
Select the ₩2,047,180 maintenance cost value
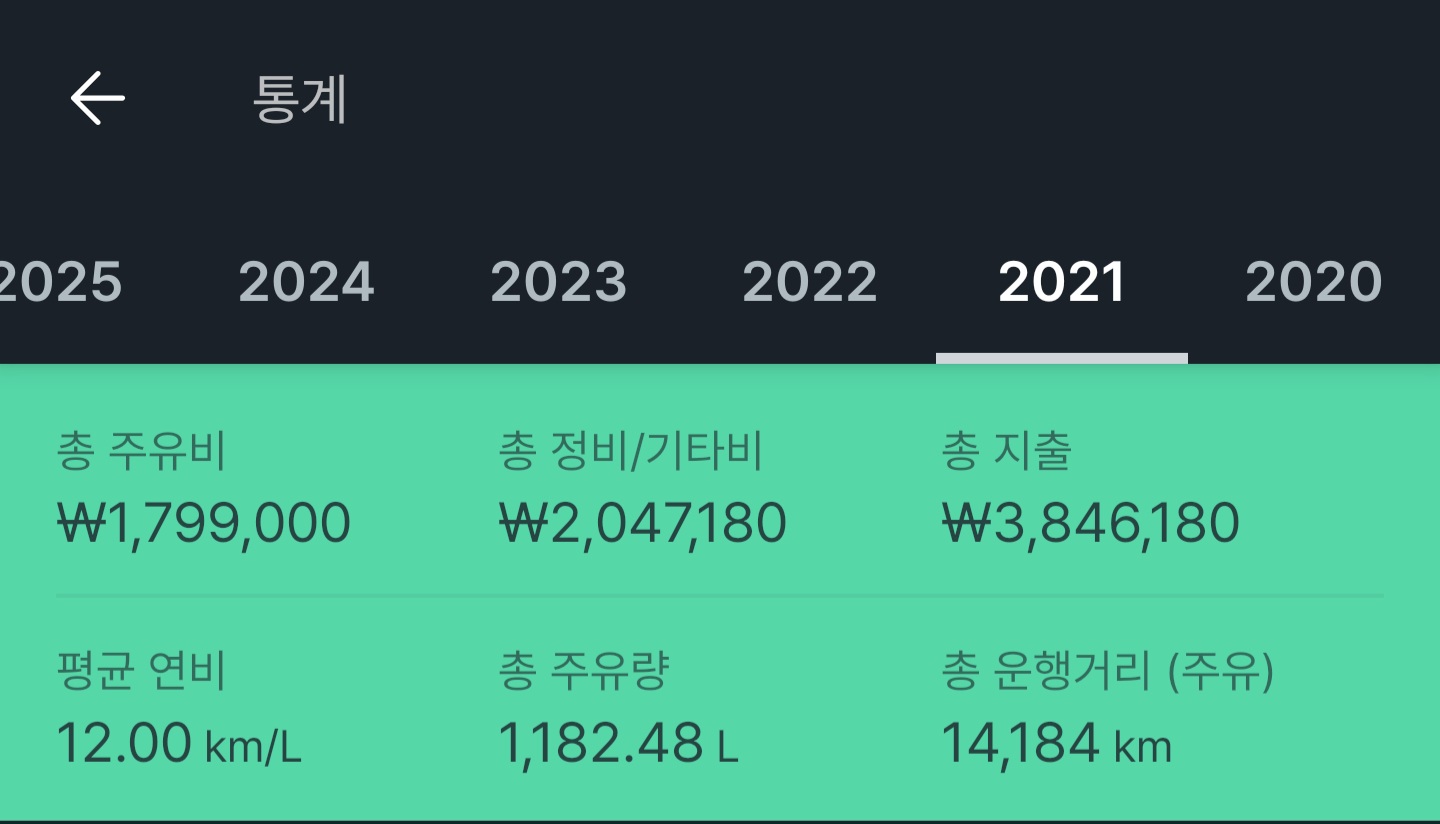(643, 523)
